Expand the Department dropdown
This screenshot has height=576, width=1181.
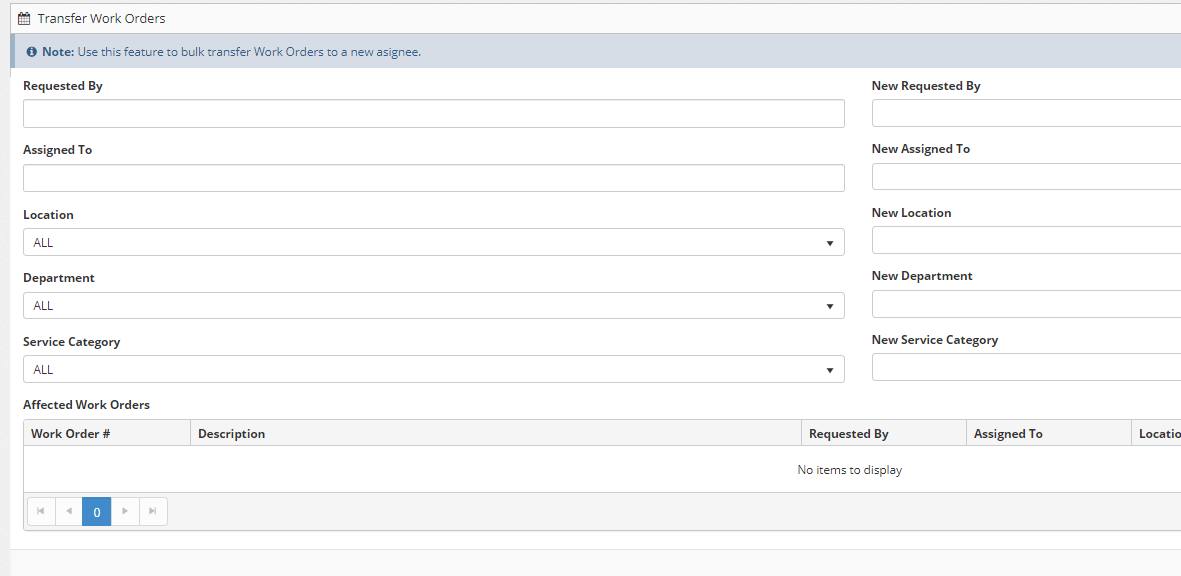(x=433, y=306)
